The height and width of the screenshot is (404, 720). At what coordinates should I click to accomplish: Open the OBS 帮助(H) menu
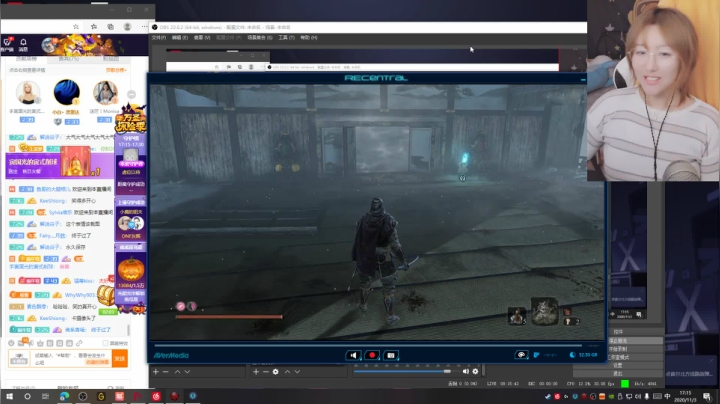309,38
